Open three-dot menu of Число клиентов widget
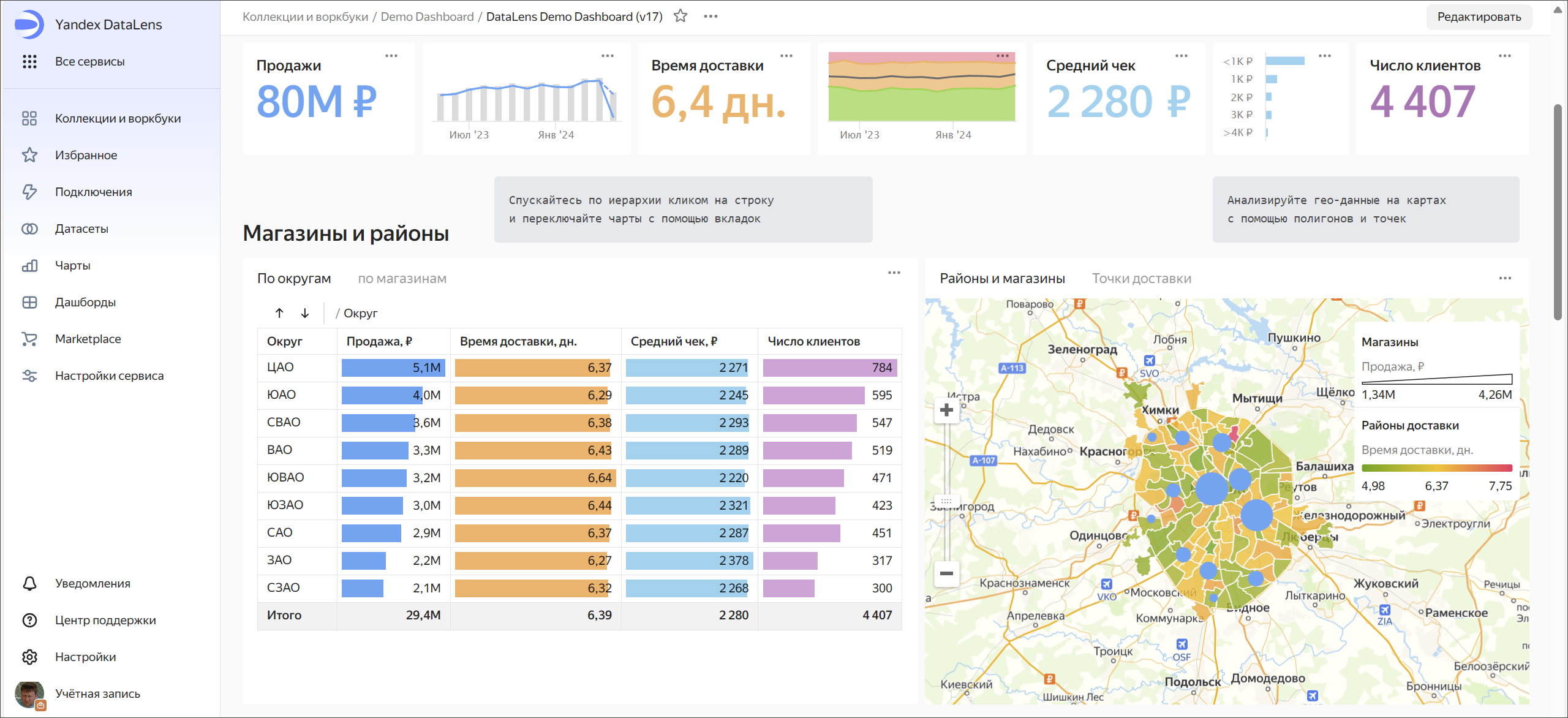This screenshot has height=718, width=1568. [x=1505, y=56]
